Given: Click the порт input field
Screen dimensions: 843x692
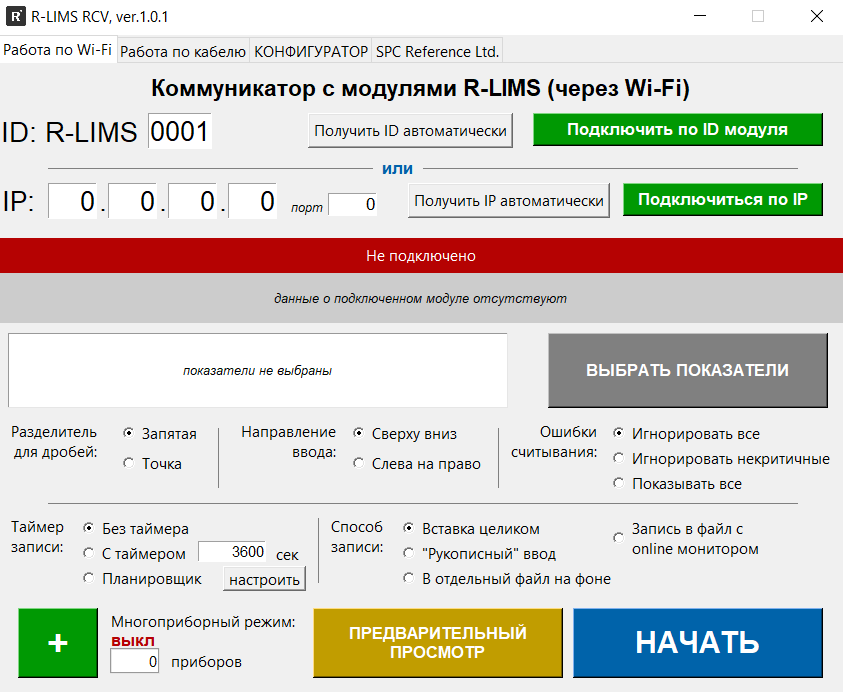Looking at the screenshot, I should point(353,204).
